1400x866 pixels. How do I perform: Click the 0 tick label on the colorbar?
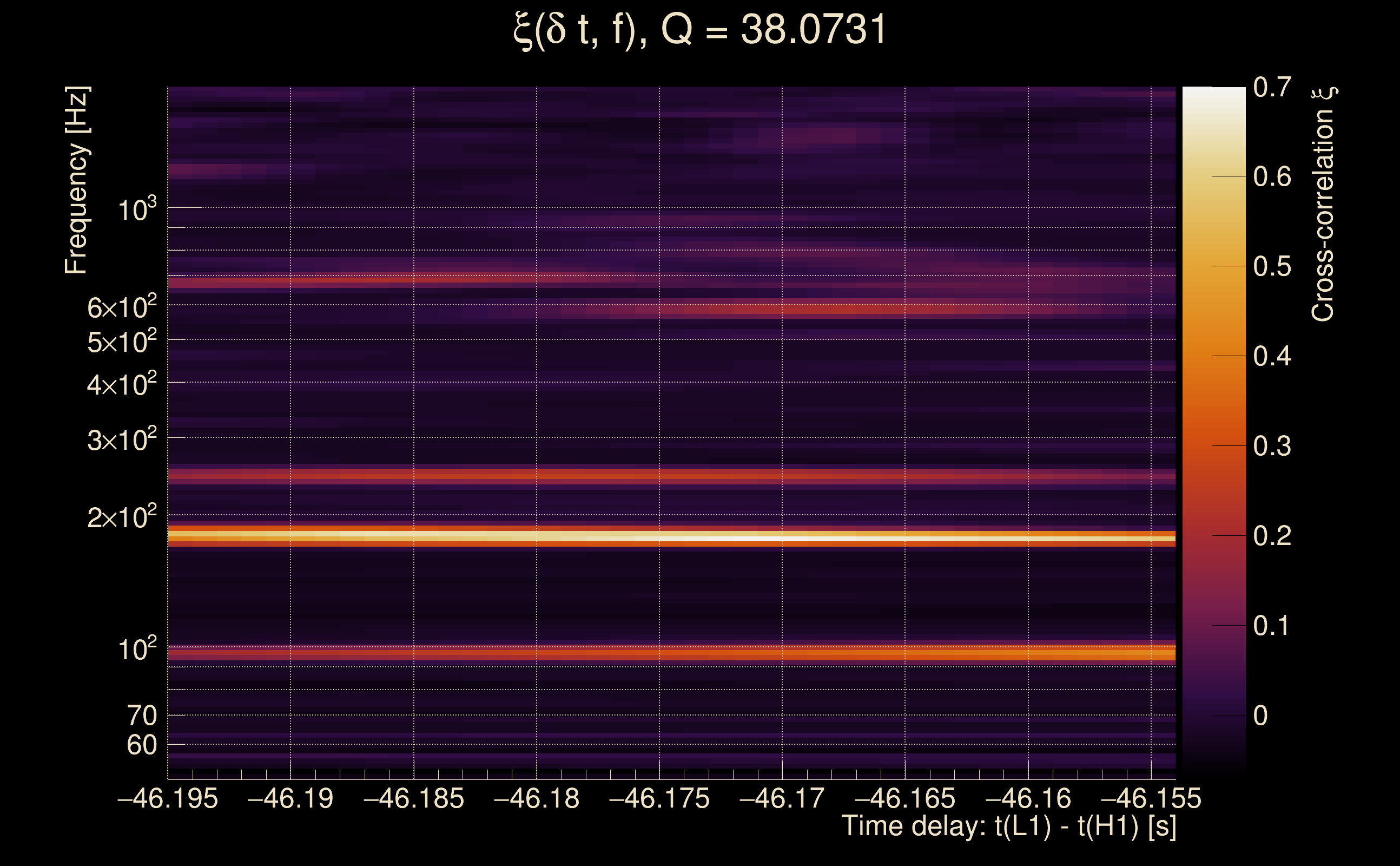[1260, 716]
